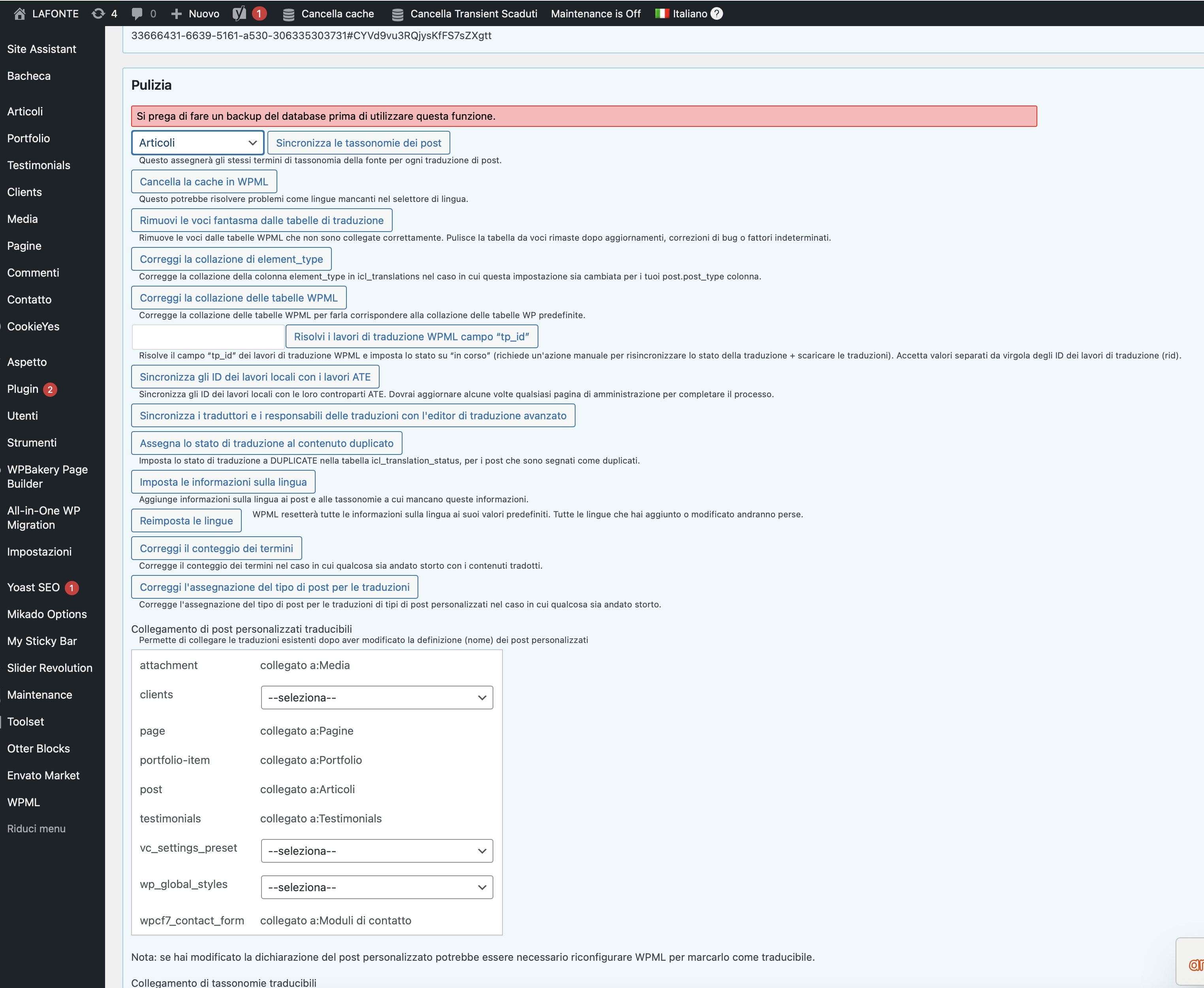Click Cancella la cache in WPML
This screenshot has width=1204, height=988.
point(204,181)
